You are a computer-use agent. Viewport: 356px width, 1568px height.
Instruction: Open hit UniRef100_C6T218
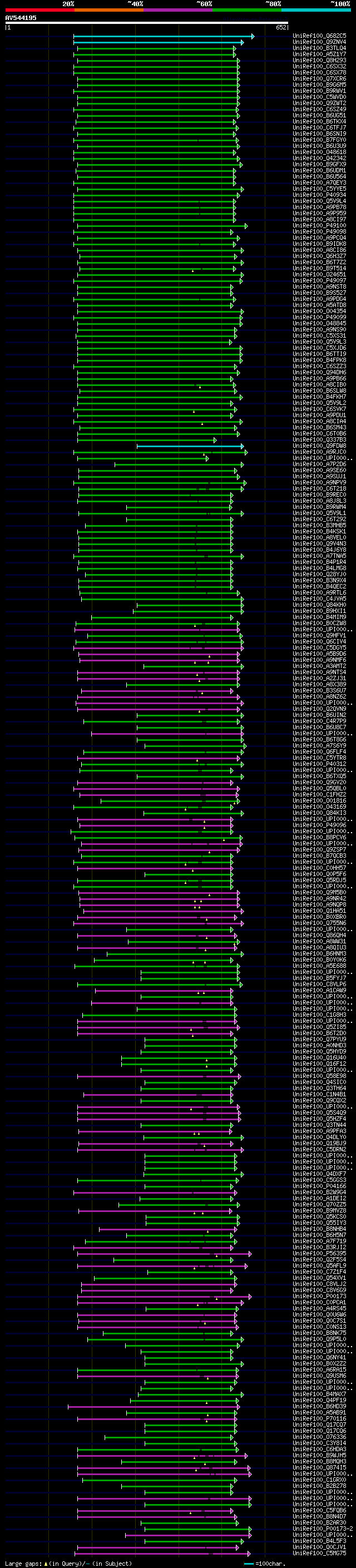(x=319, y=488)
